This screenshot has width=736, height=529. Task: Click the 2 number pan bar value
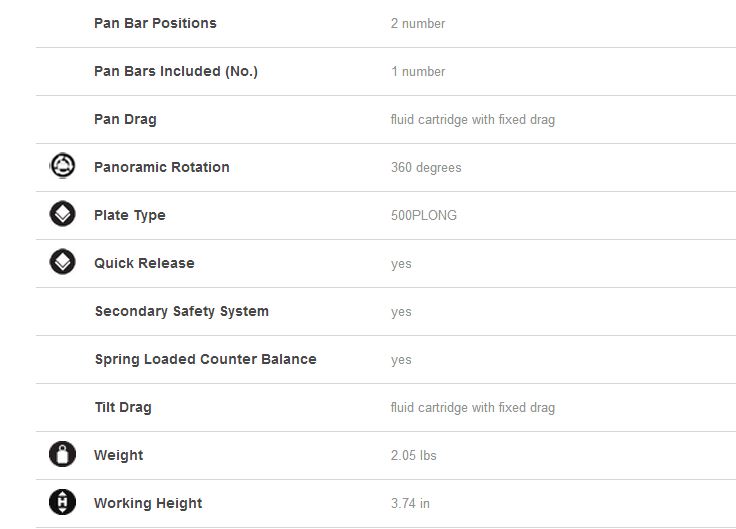coord(418,23)
